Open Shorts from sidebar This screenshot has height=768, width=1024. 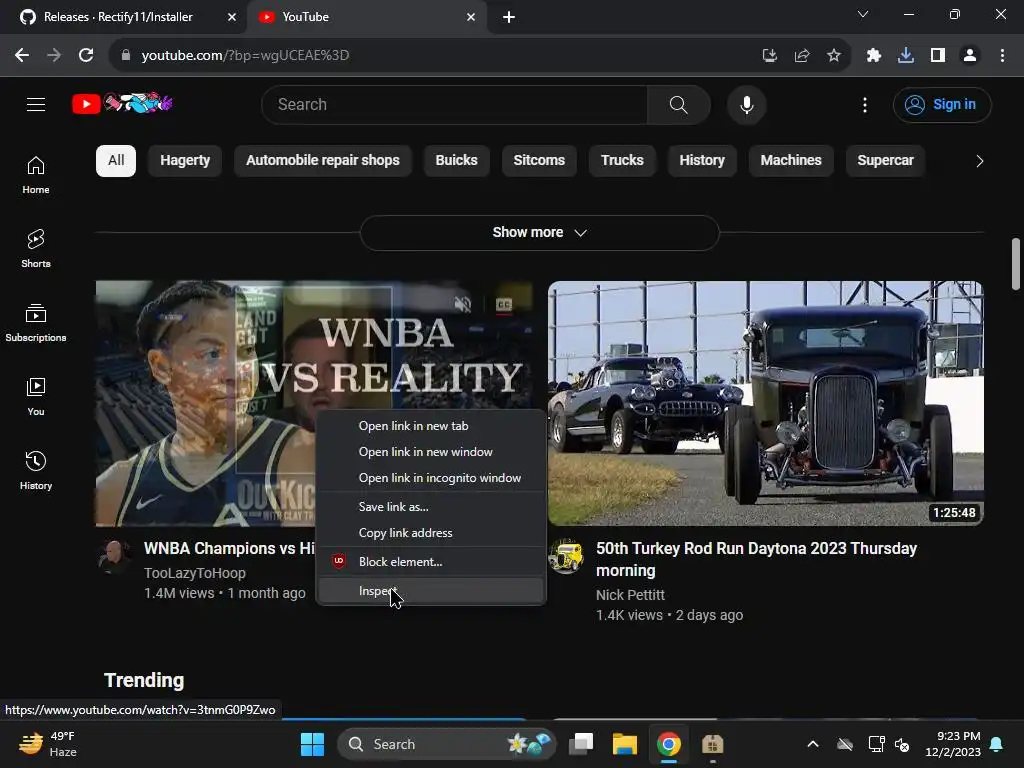36,249
